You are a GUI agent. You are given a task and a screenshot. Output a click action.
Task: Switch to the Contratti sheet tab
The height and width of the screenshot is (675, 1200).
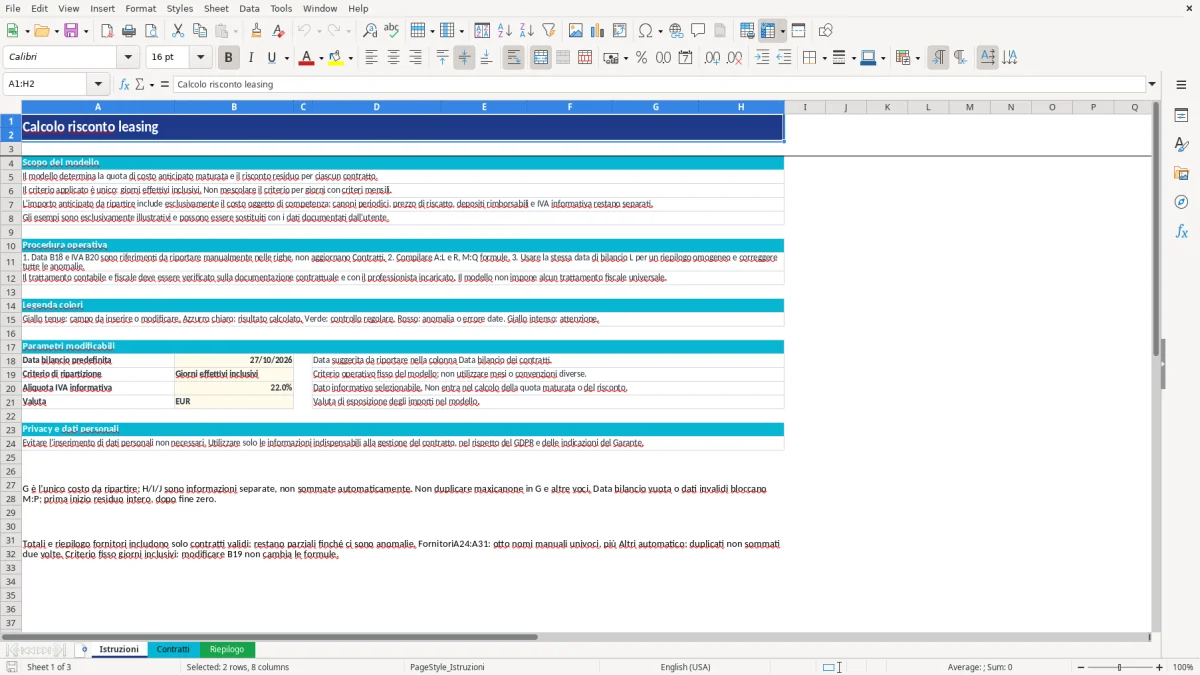click(x=173, y=649)
